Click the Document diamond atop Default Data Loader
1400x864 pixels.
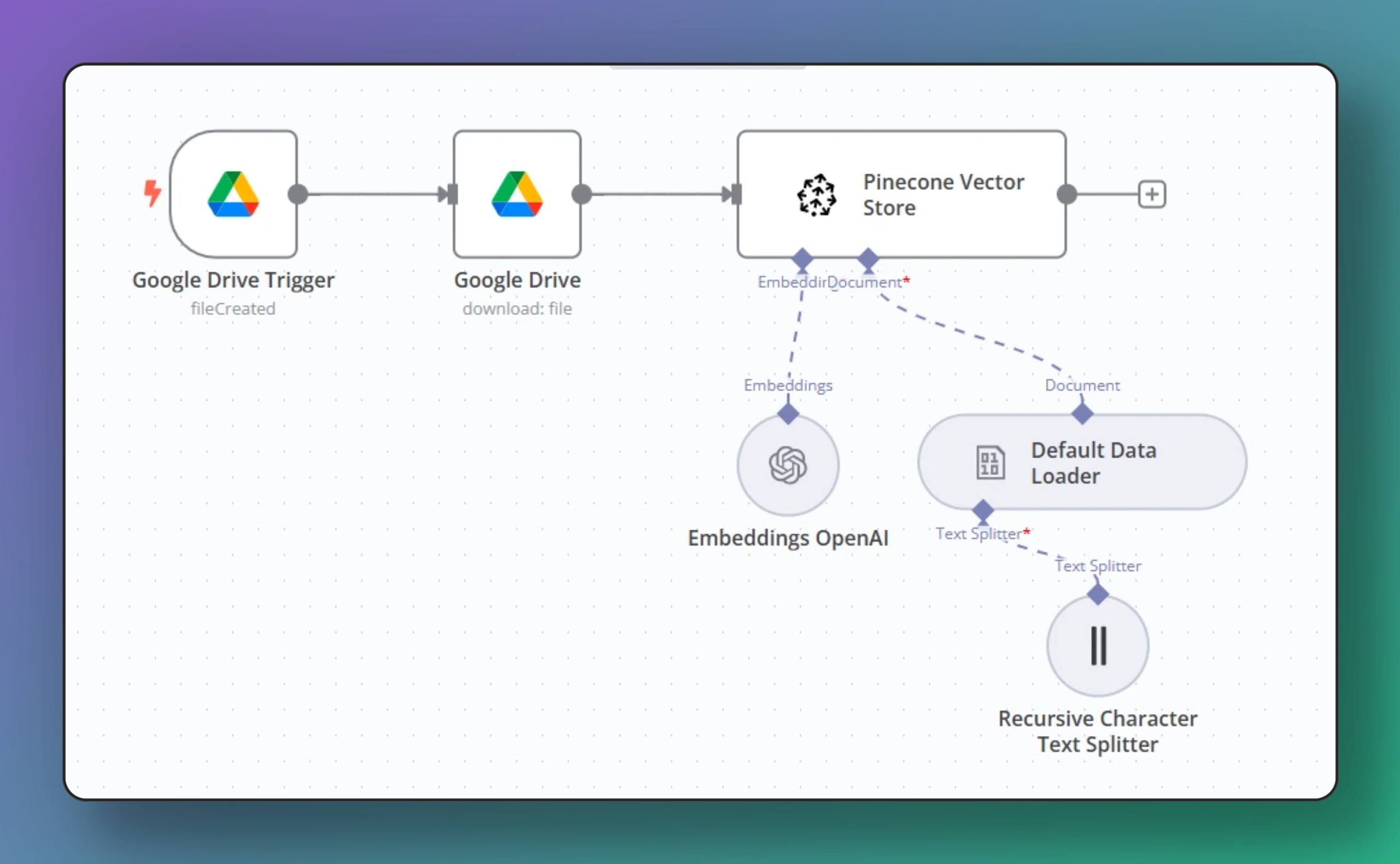pos(1082,414)
